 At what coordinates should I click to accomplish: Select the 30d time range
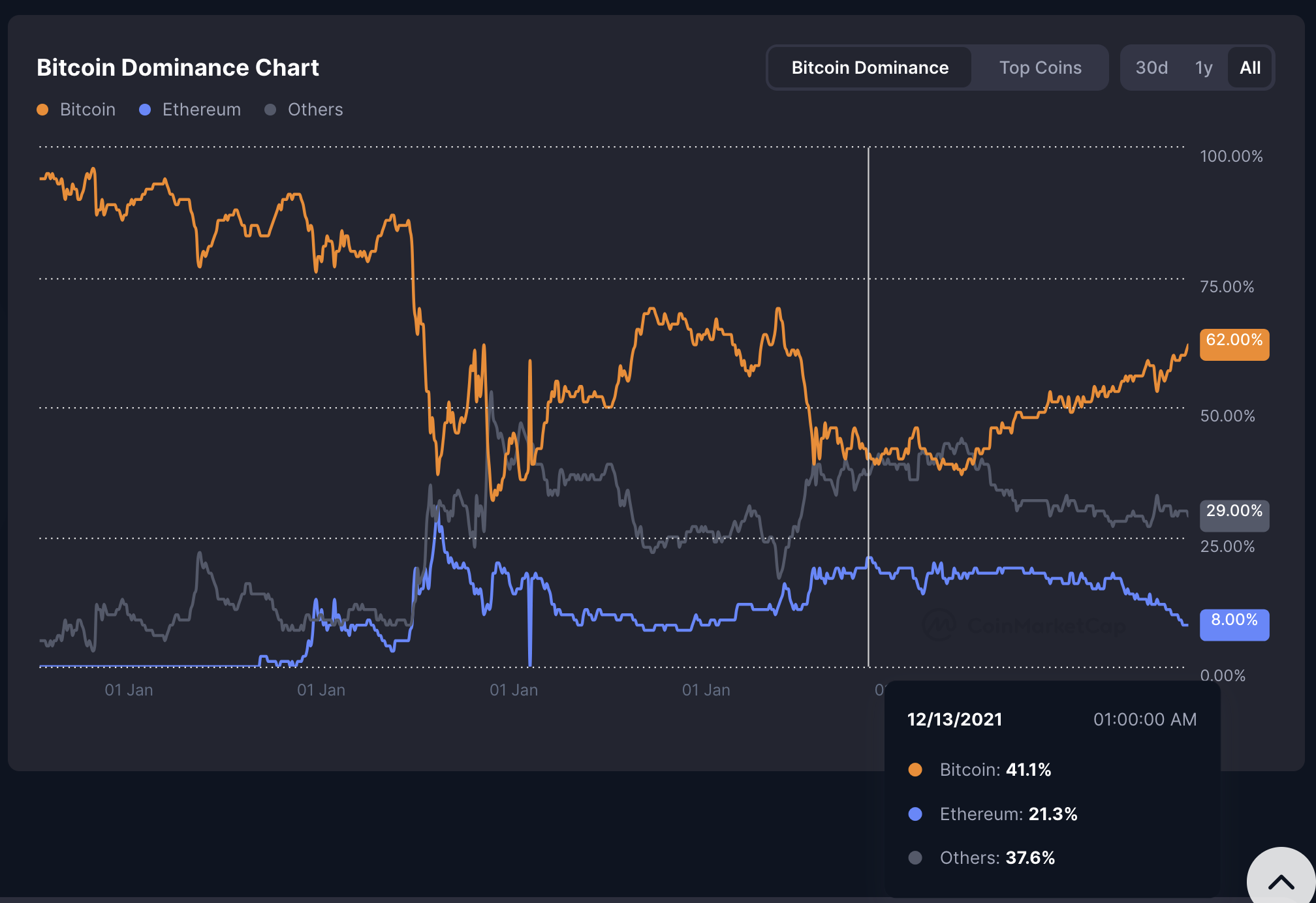pyautogui.click(x=1151, y=68)
